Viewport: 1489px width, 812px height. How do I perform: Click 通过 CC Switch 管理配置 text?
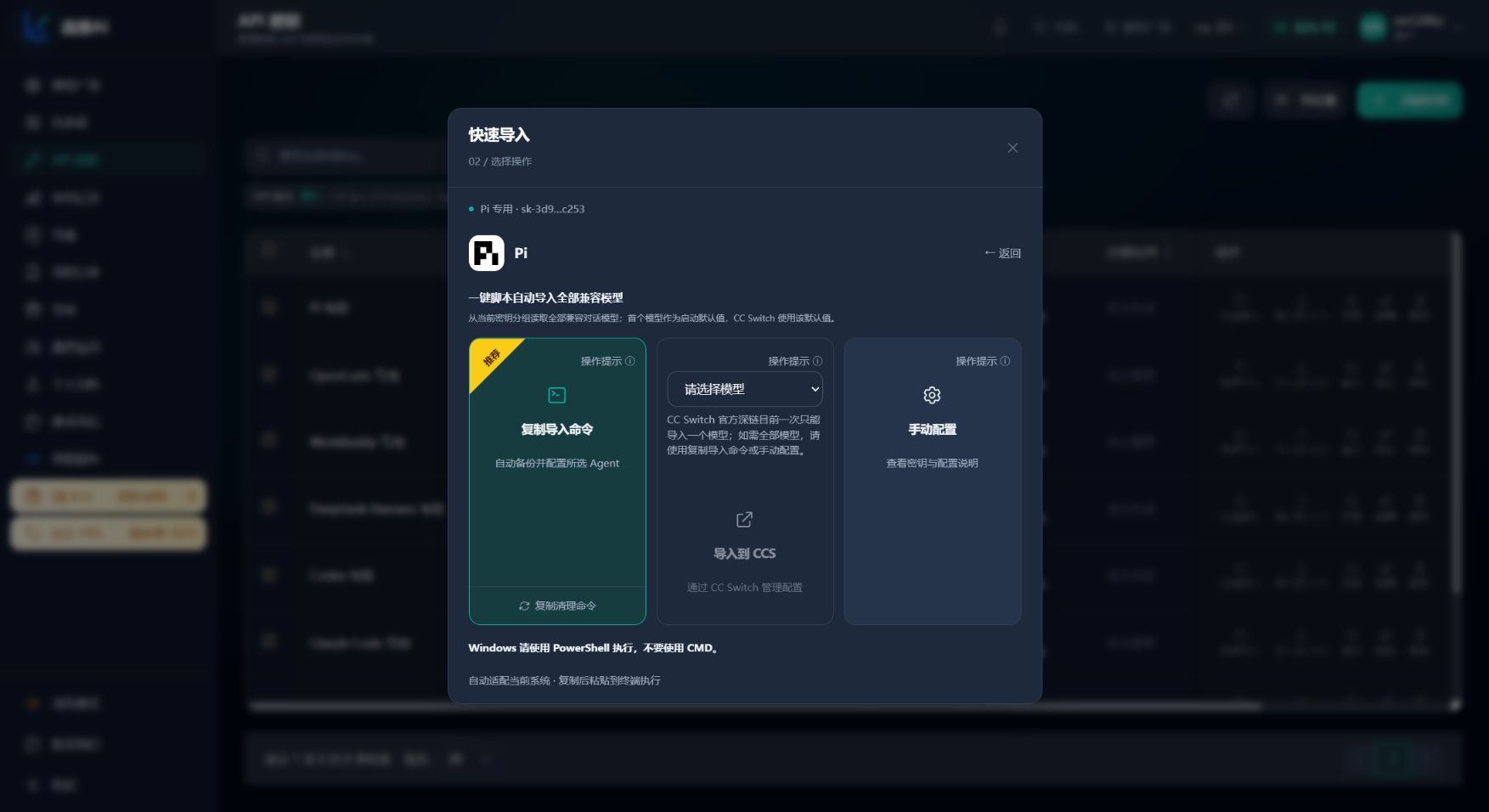tap(745, 588)
